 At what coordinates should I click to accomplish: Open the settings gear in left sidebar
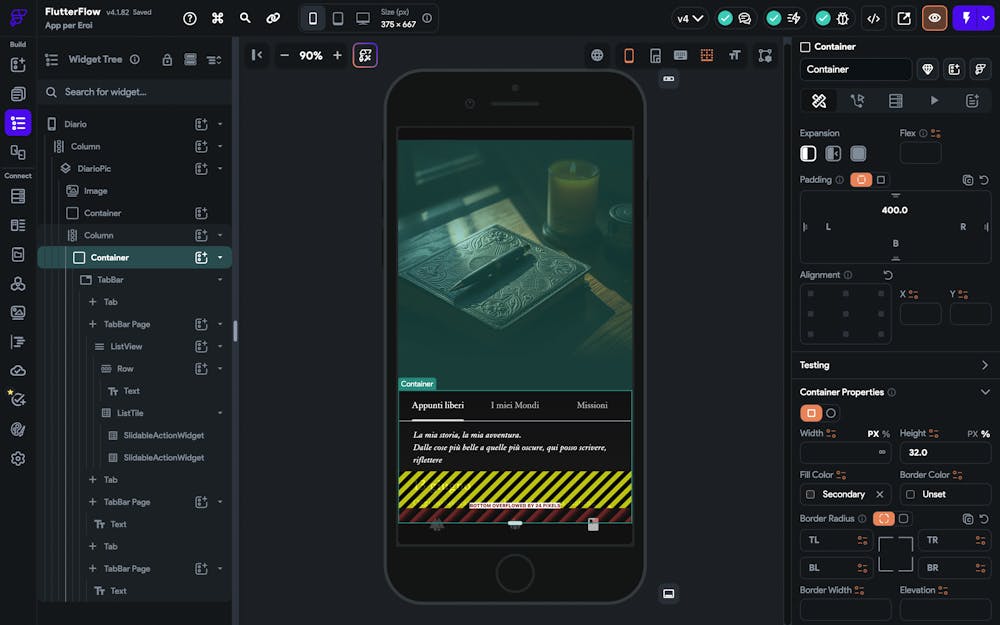point(18,459)
